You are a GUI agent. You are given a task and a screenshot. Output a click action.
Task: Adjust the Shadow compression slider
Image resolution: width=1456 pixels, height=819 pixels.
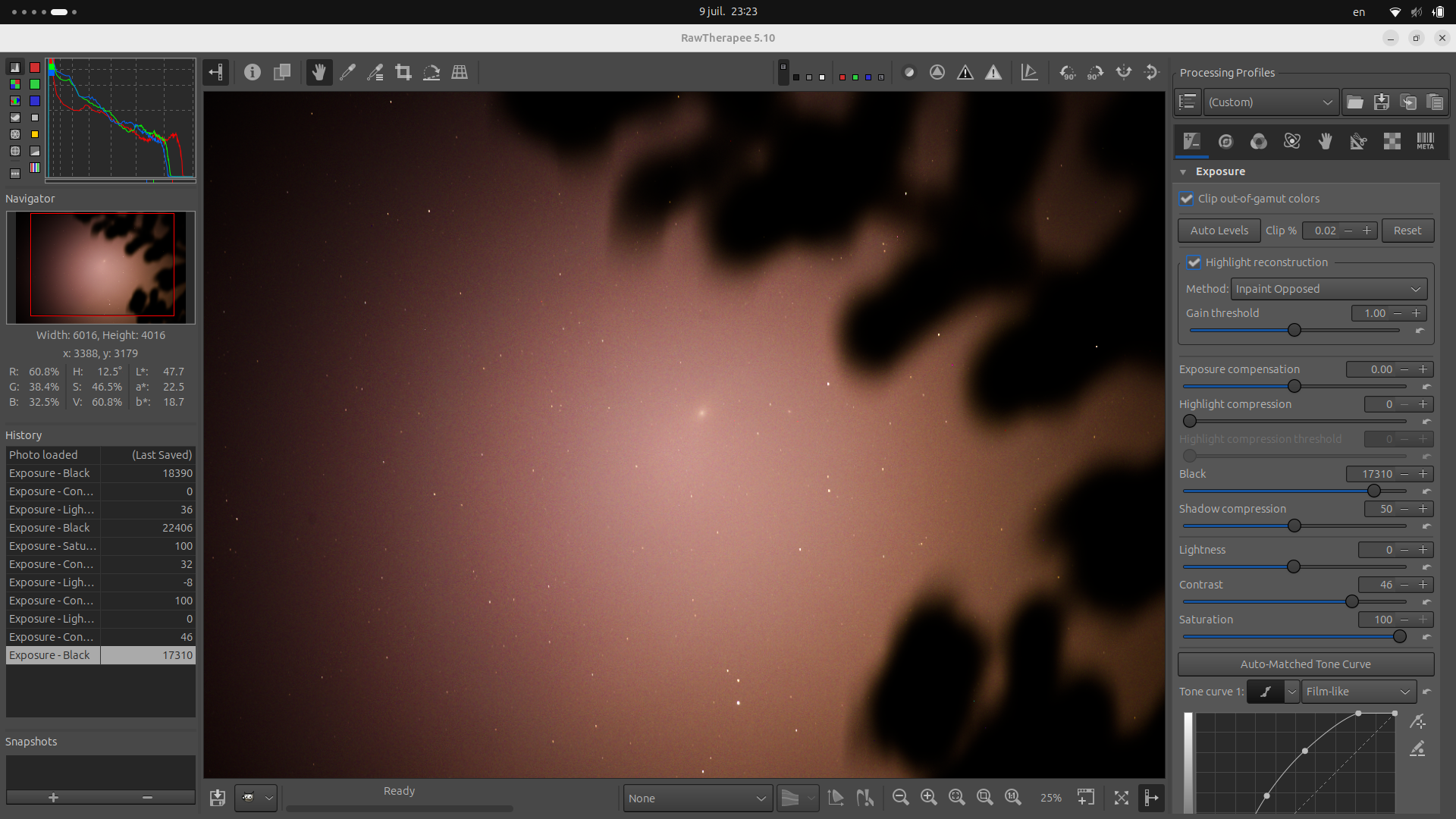point(1294,526)
